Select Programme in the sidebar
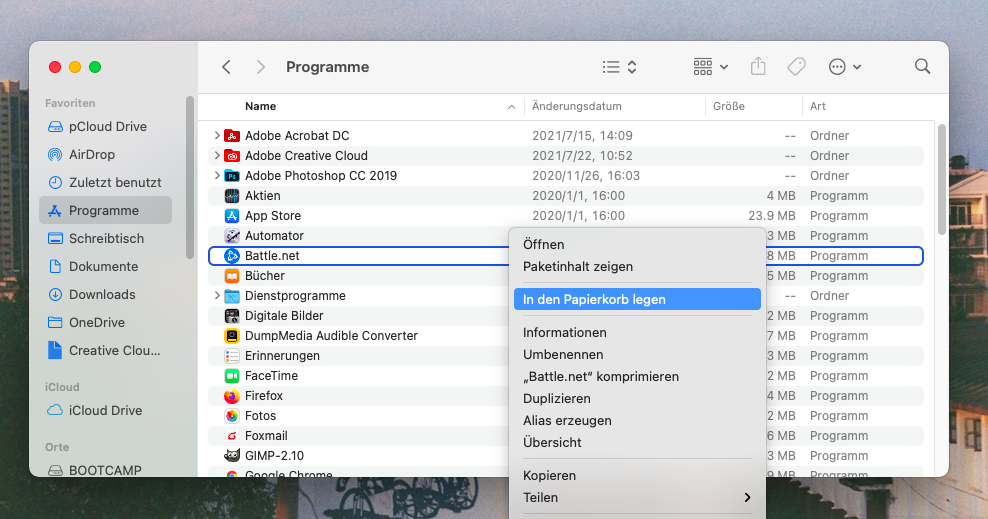 coord(106,210)
